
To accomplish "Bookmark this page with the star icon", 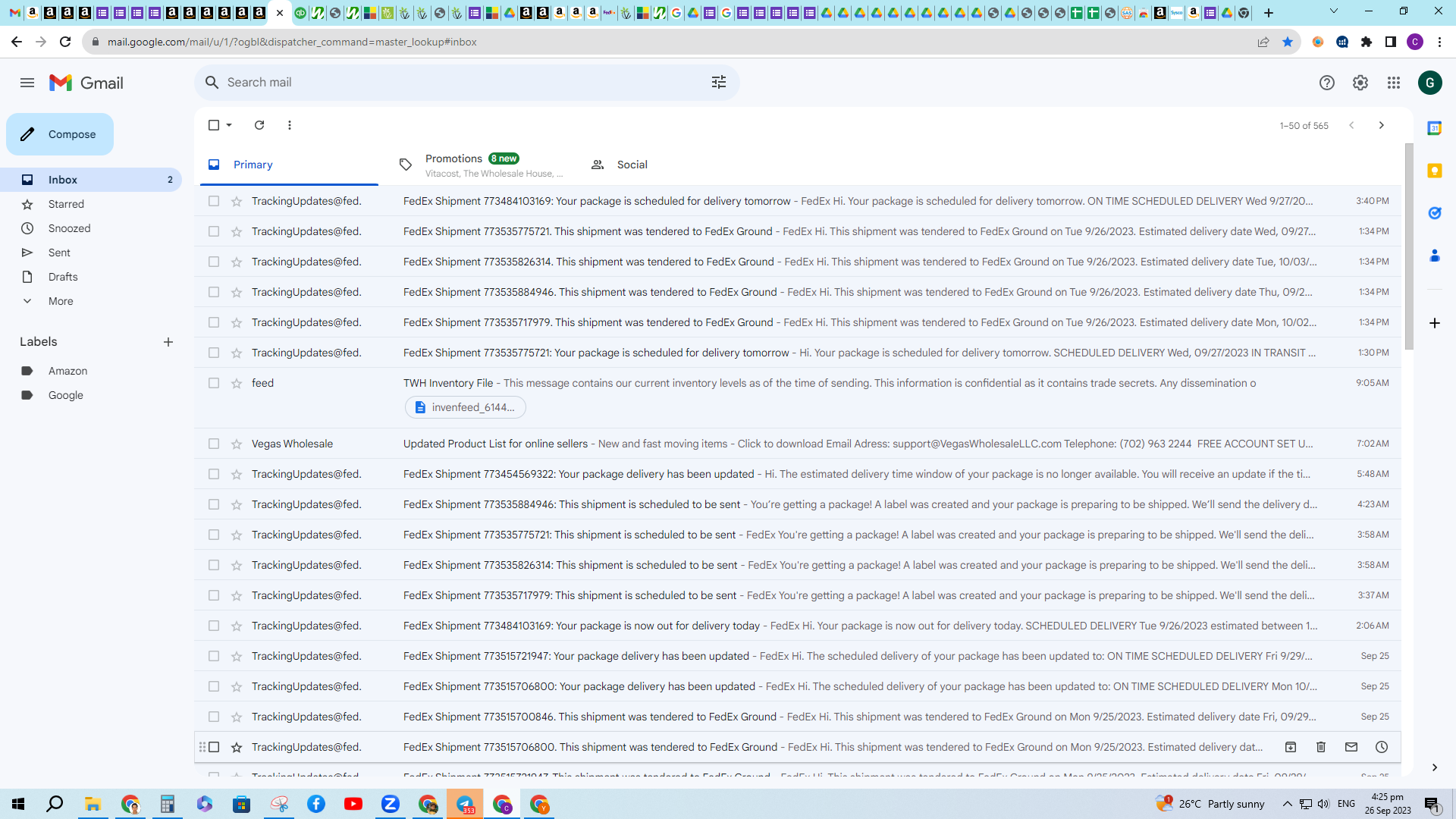I will tap(1288, 42).
